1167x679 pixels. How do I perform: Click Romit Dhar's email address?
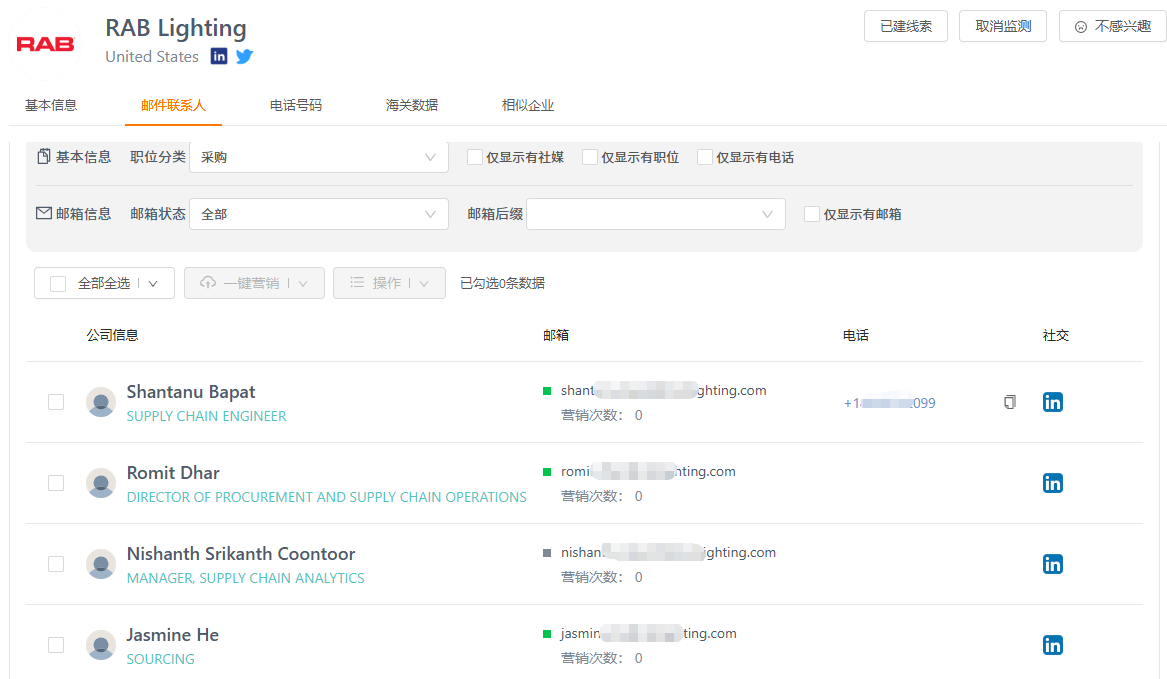pos(648,471)
